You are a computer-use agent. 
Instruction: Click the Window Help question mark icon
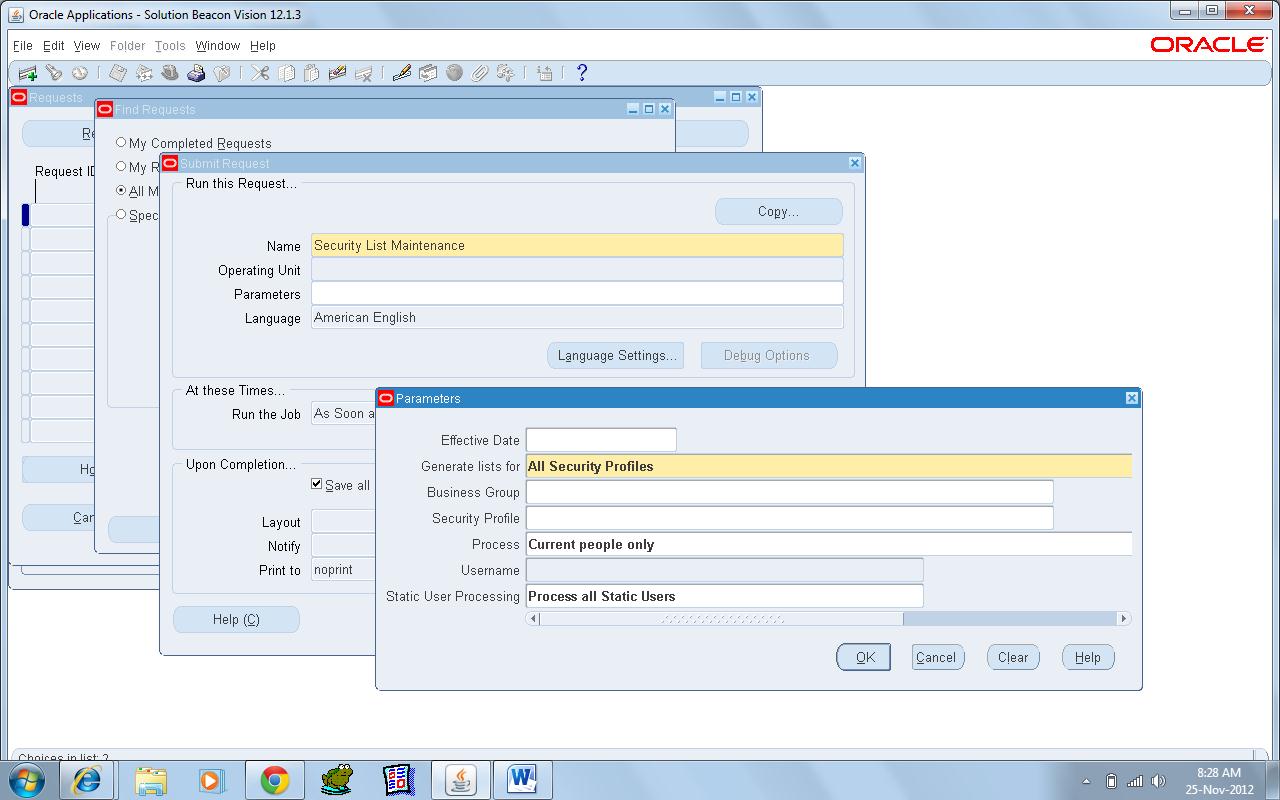point(581,73)
